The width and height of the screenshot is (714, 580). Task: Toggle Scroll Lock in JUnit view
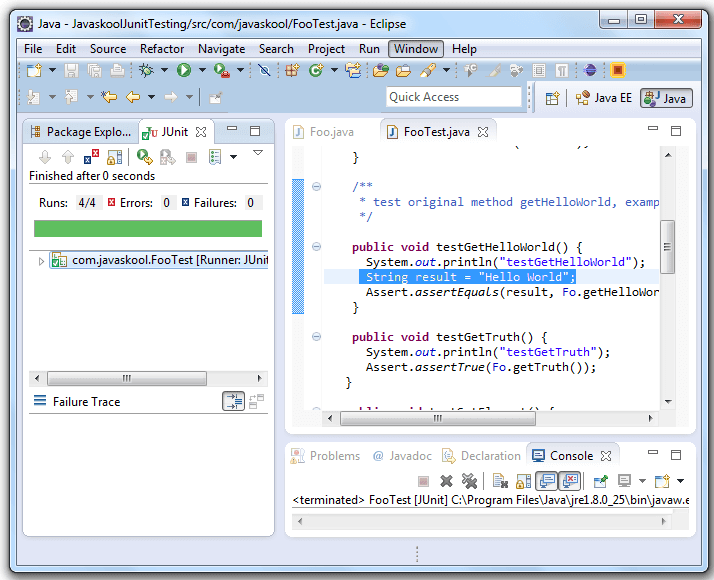(x=115, y=157)
